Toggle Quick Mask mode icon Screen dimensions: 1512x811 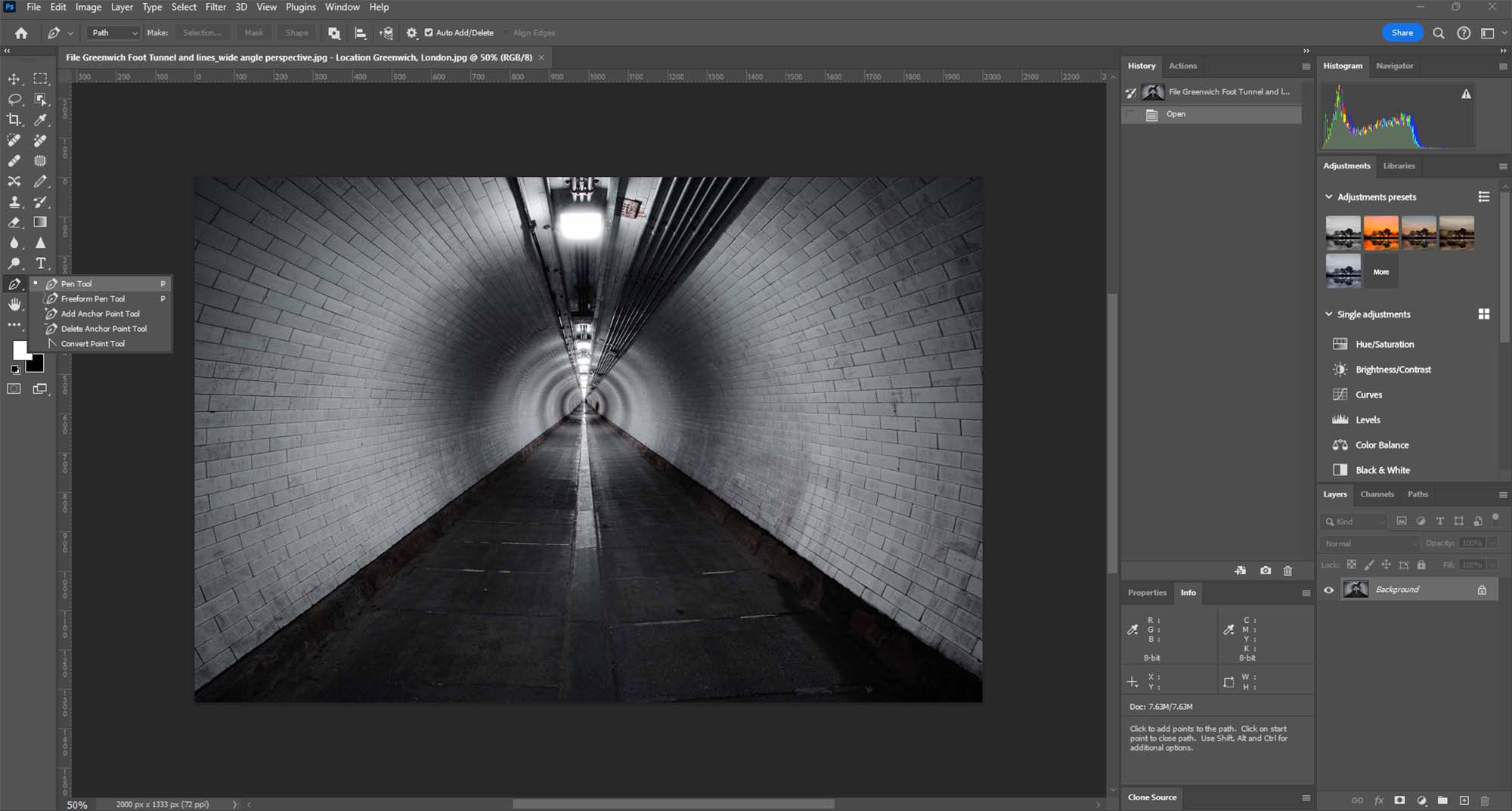pyautogui.click(x=14, y=388)
